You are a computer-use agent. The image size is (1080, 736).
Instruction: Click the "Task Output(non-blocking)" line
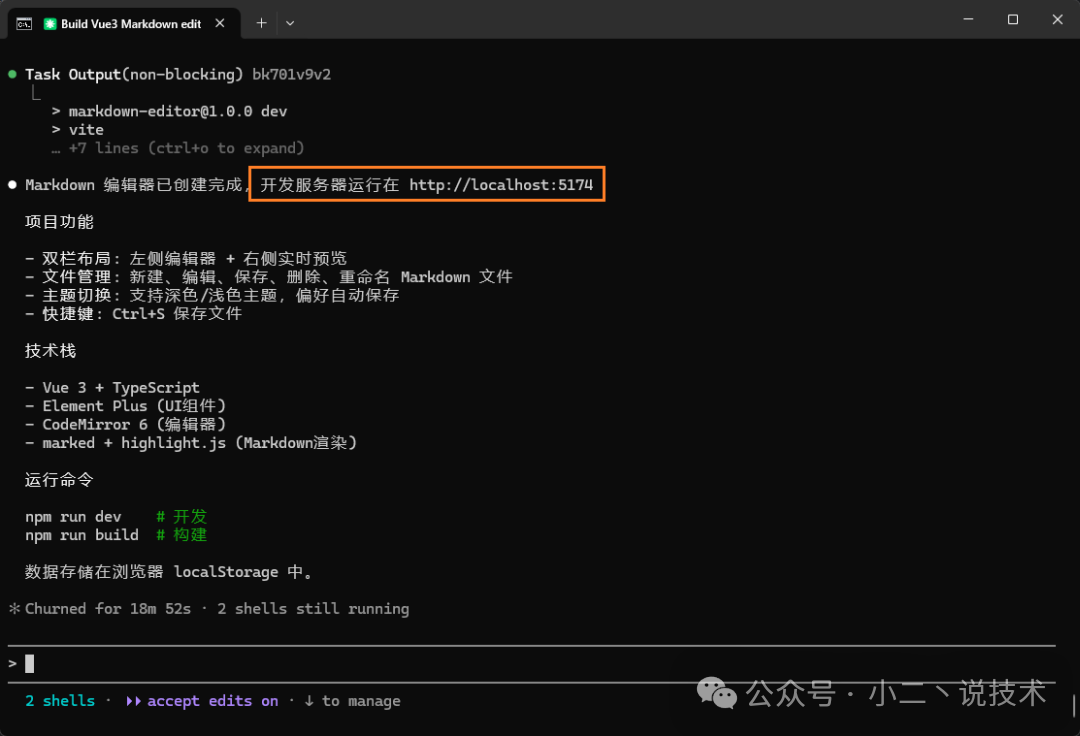[134, 74]
